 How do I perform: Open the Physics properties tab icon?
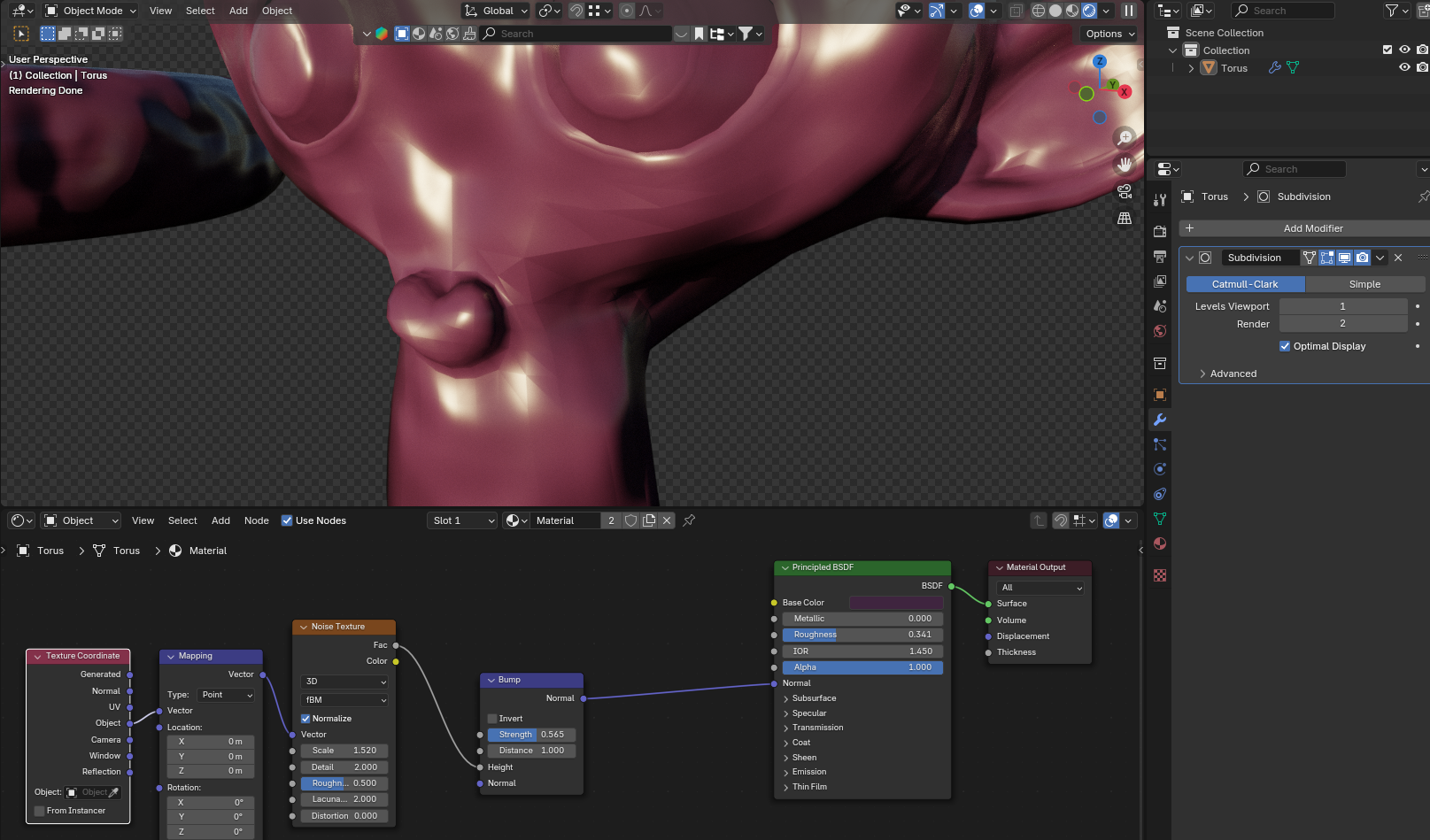1160,469
